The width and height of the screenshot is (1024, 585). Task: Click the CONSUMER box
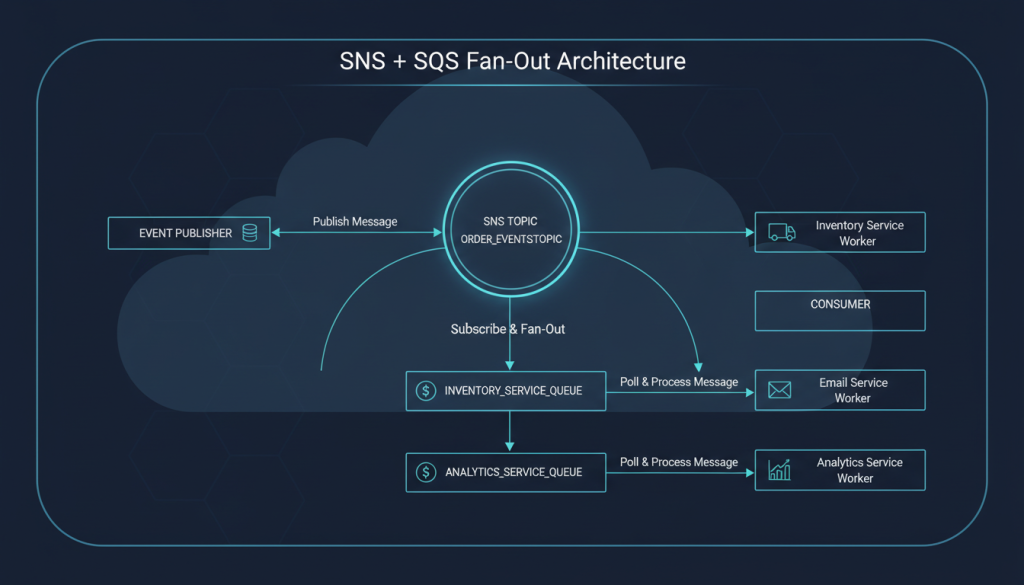(840, 310)
